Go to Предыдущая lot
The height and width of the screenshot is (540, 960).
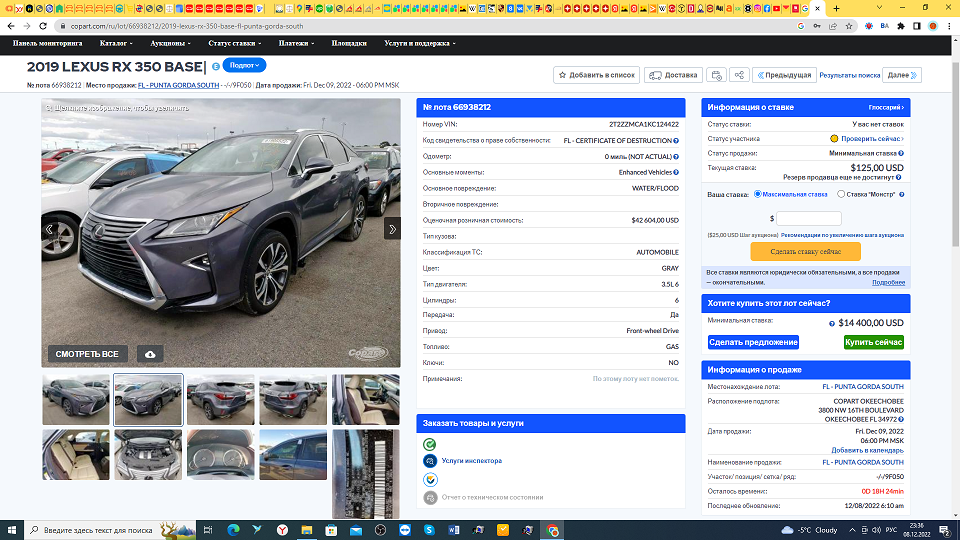coord(784,75)
